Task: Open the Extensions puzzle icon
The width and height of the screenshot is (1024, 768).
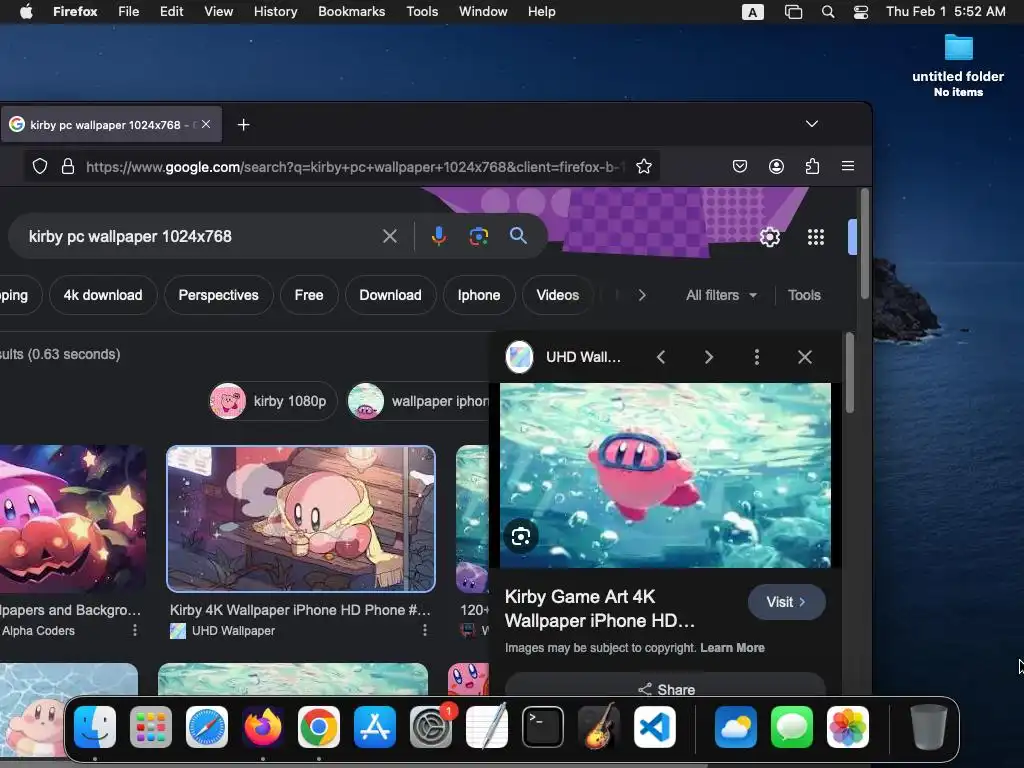Action: tap(812, 167)
